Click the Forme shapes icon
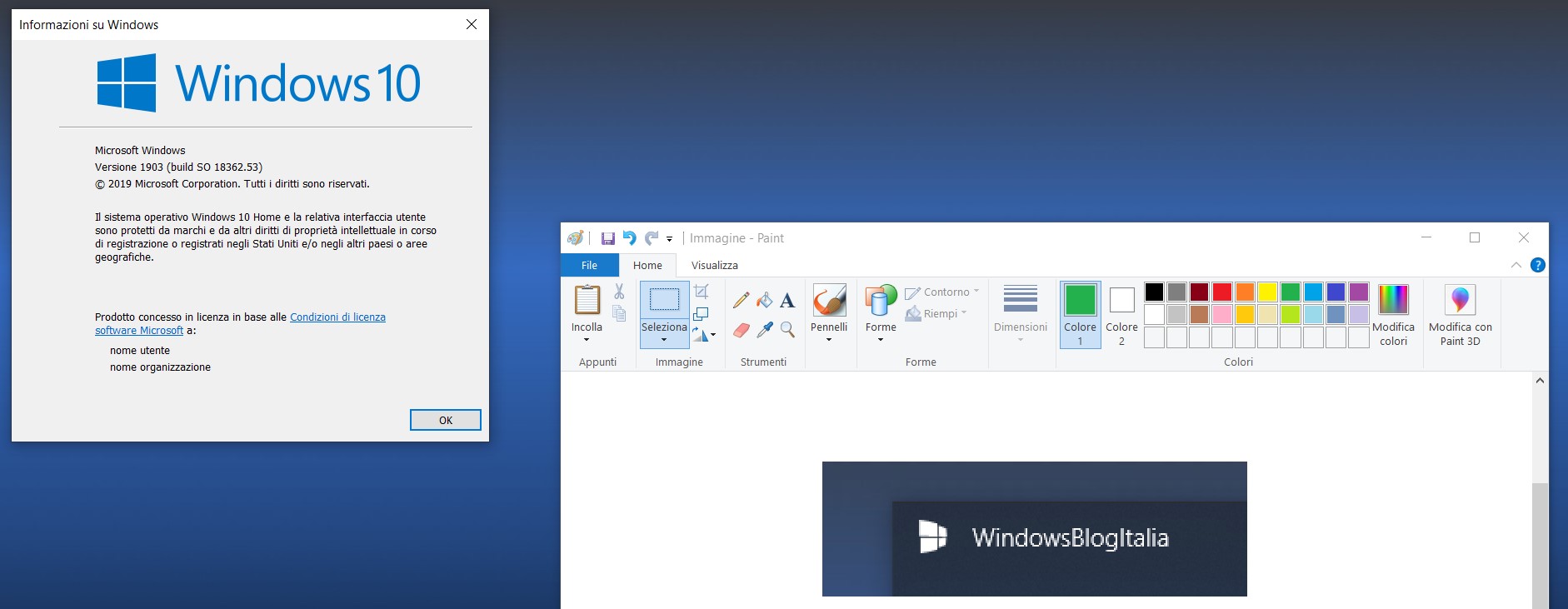The width and height of the screenshot is (1568, 609). pyautogui.click(x=881, y=300)
